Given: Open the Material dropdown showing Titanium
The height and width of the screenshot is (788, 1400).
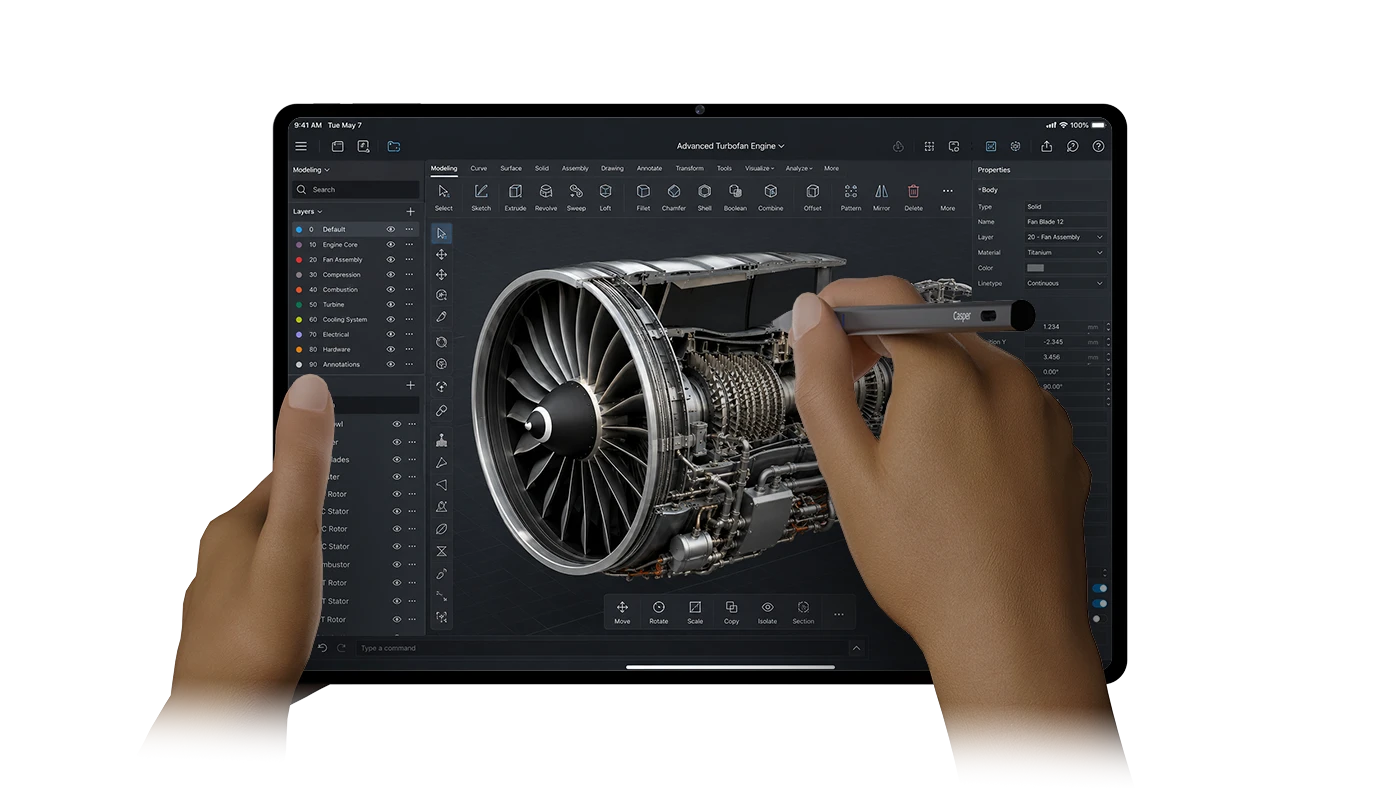Looking at the screenshot, I should click(1065, 253).
